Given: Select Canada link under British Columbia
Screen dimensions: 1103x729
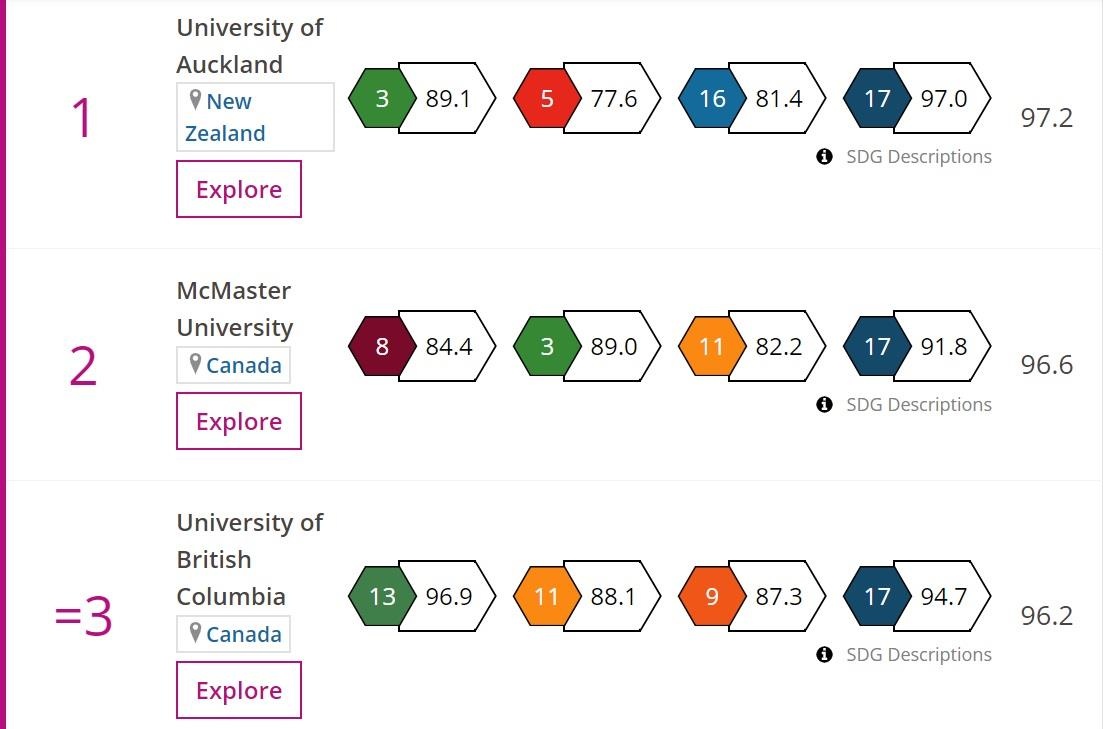Looking at the screenshot, I should coord(243,634).
